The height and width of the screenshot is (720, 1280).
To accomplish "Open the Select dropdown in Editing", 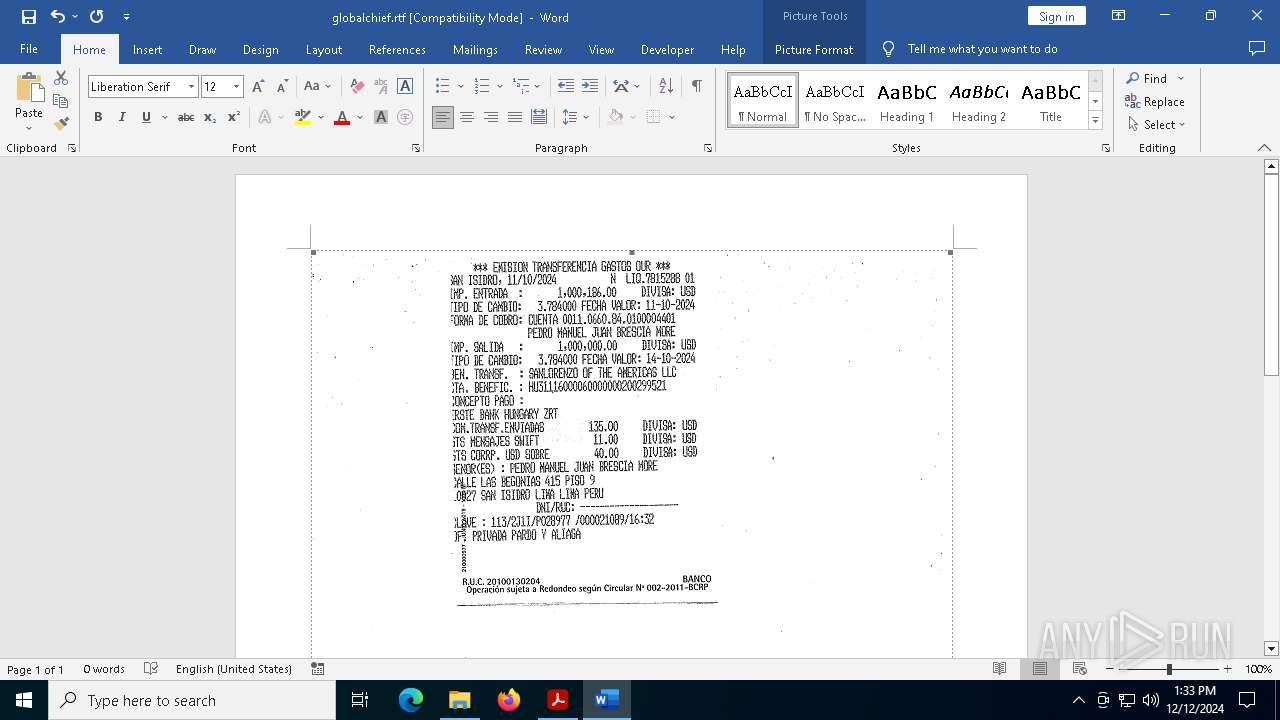I will pos(1156,125).
